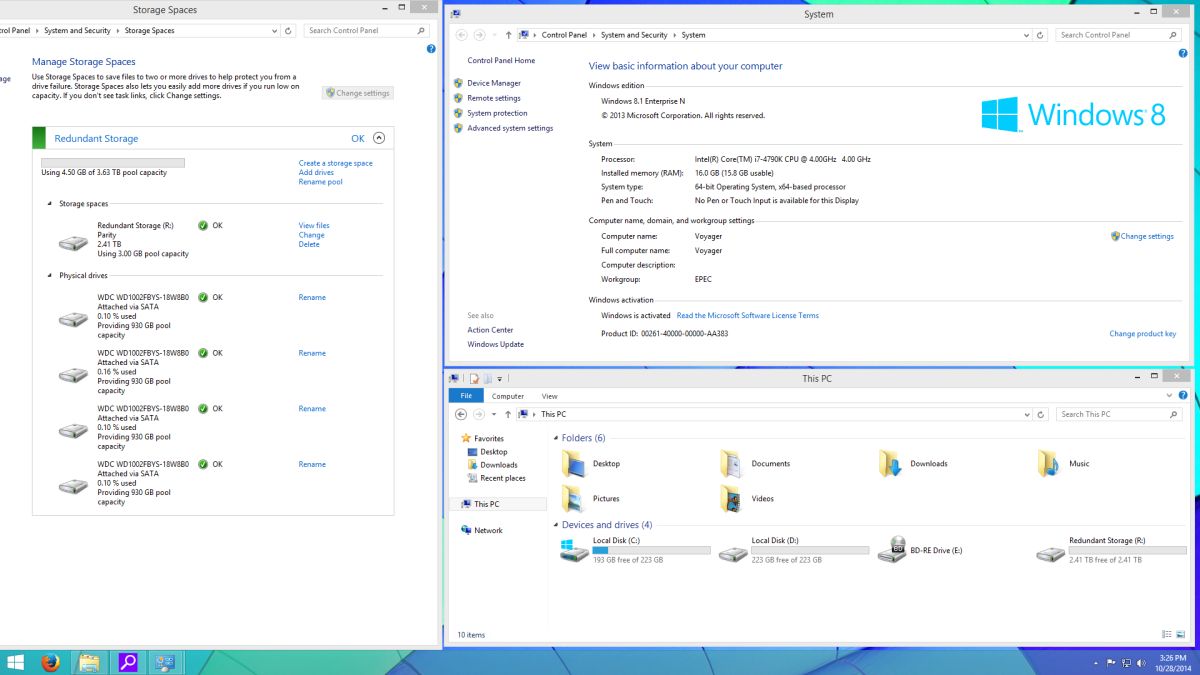Switch This PC to details view
Image resolution: width=1200 pixels, height=675 pixels.
(x=1167, y=634)
